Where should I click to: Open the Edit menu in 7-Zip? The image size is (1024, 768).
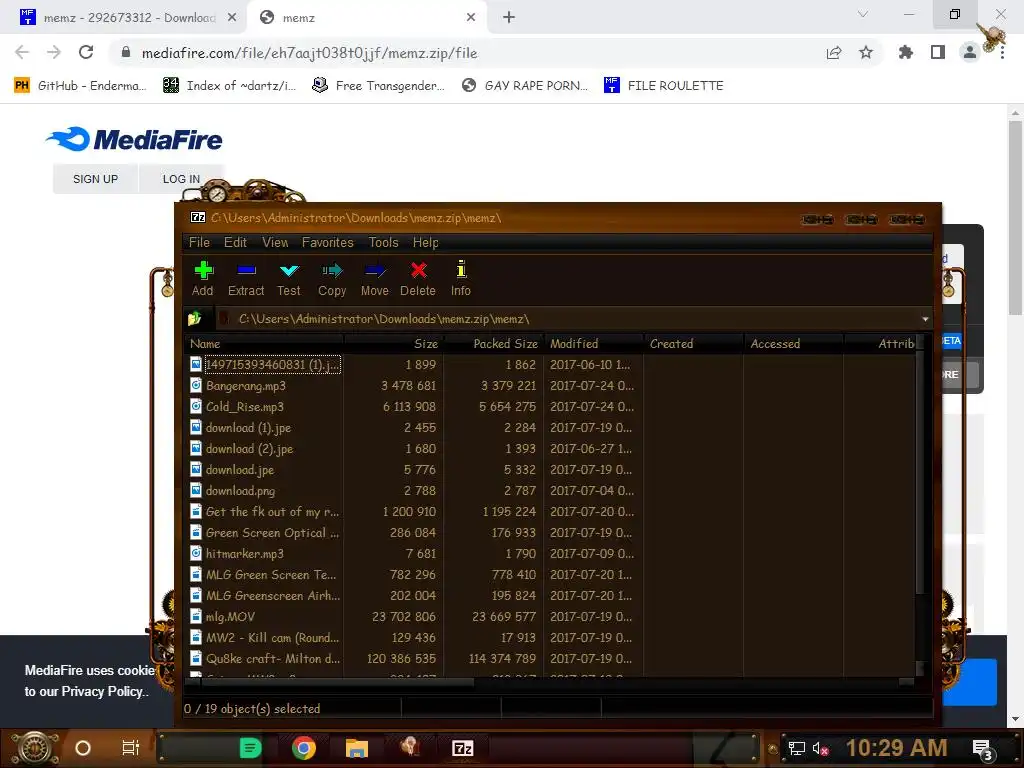pos(235,242)
